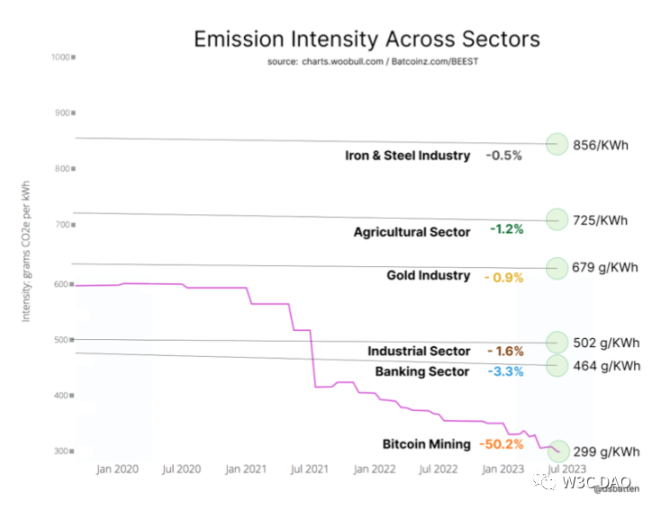Screen dimensions: 652x509
Task: Click the green marker at 464 g/KWh
Action: pos(556,365)
